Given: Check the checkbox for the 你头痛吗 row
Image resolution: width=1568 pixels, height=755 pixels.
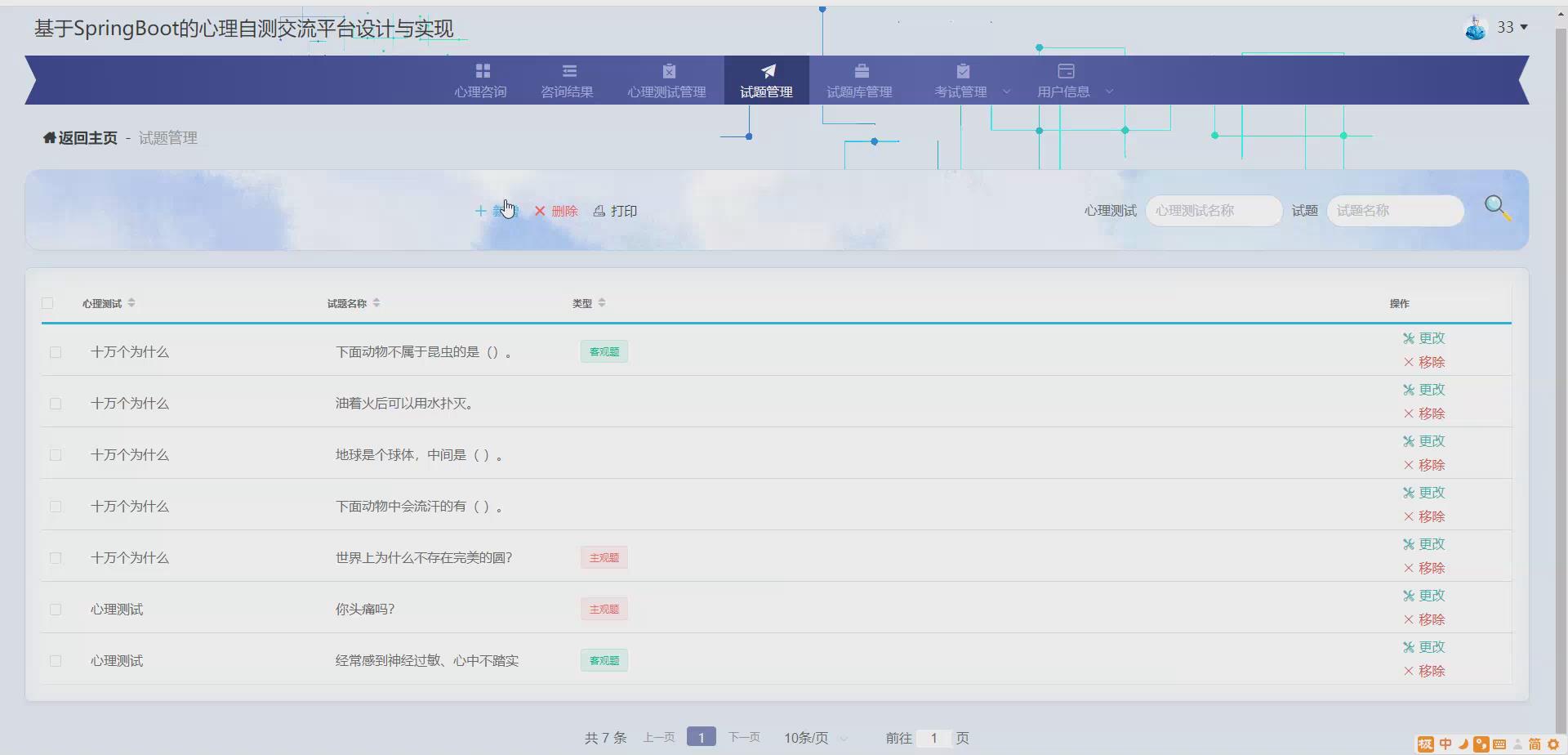Looking at the screenshot, I should [x=56, y=608].
